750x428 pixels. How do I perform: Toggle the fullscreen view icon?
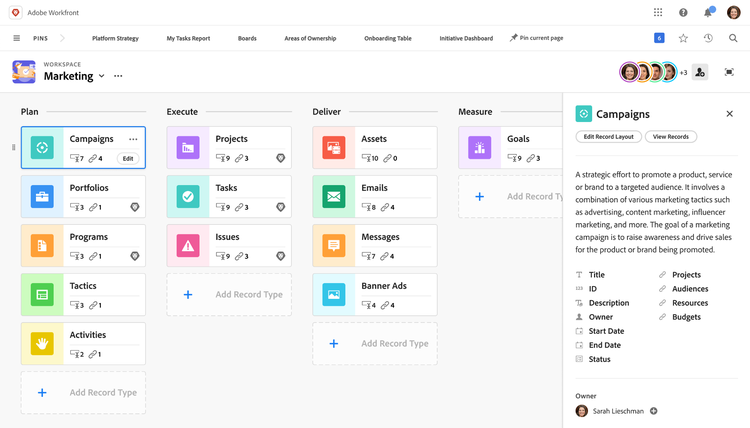tap(729, 72)
